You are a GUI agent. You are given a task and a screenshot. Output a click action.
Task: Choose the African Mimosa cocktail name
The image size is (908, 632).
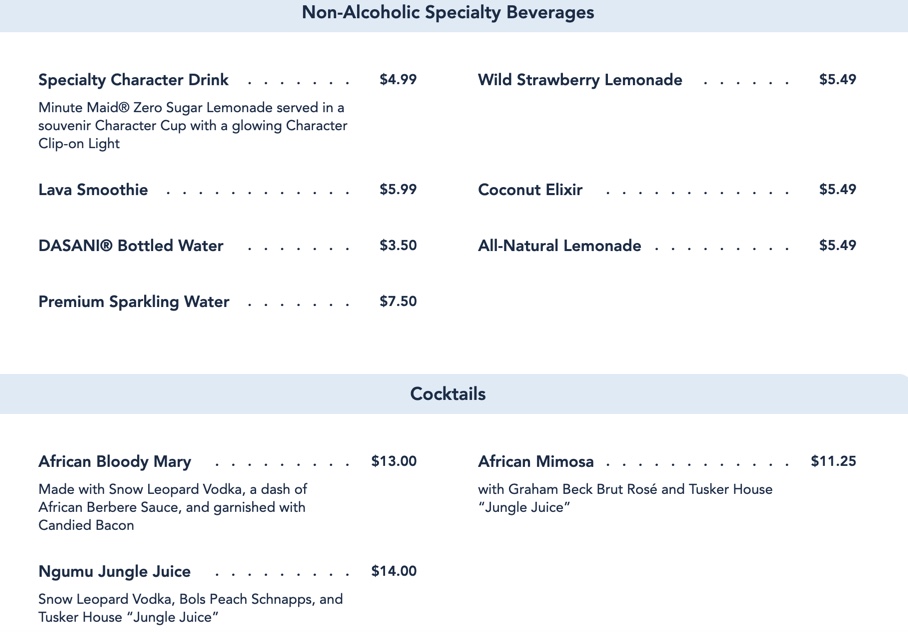point(536,462)
